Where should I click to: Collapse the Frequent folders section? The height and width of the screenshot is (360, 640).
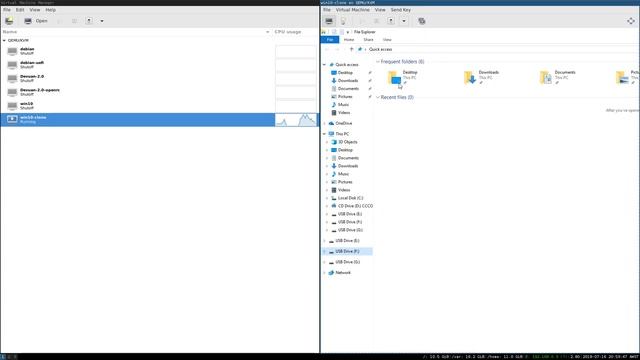[378, 62]
